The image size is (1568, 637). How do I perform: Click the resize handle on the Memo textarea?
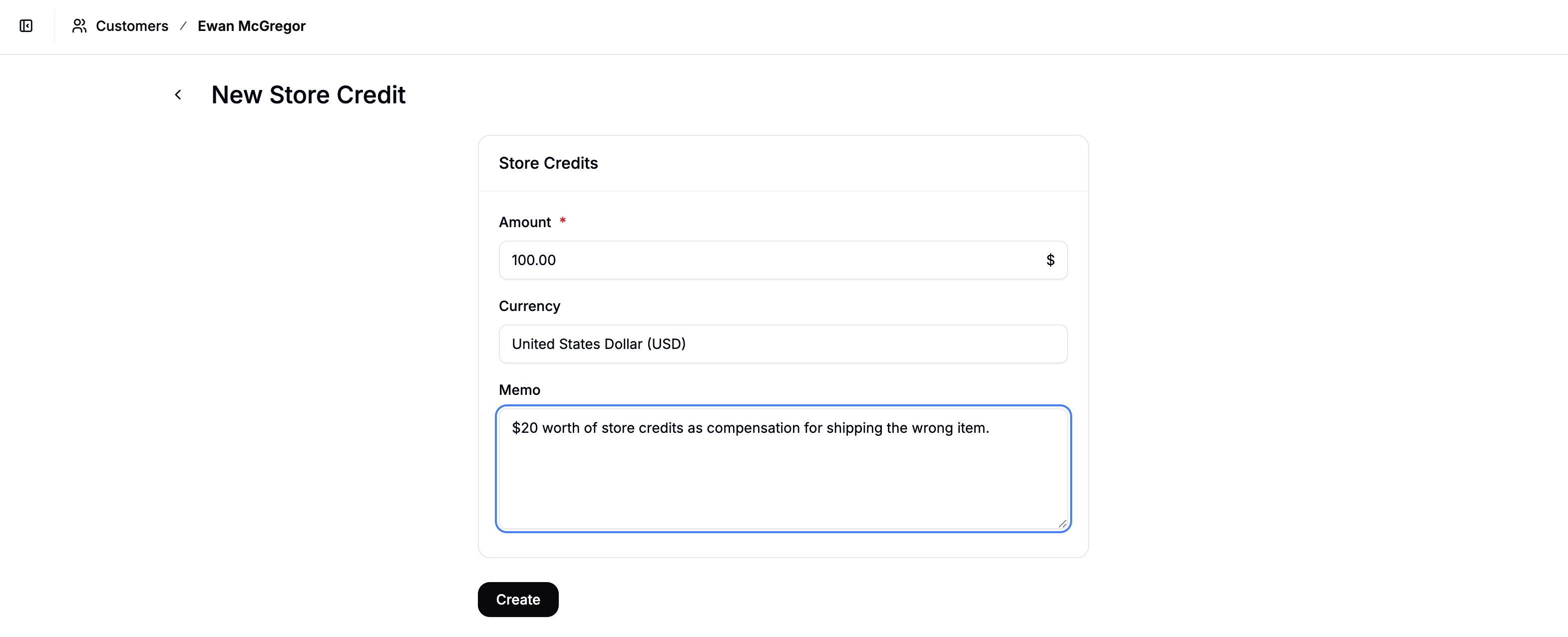(1062, 523)
